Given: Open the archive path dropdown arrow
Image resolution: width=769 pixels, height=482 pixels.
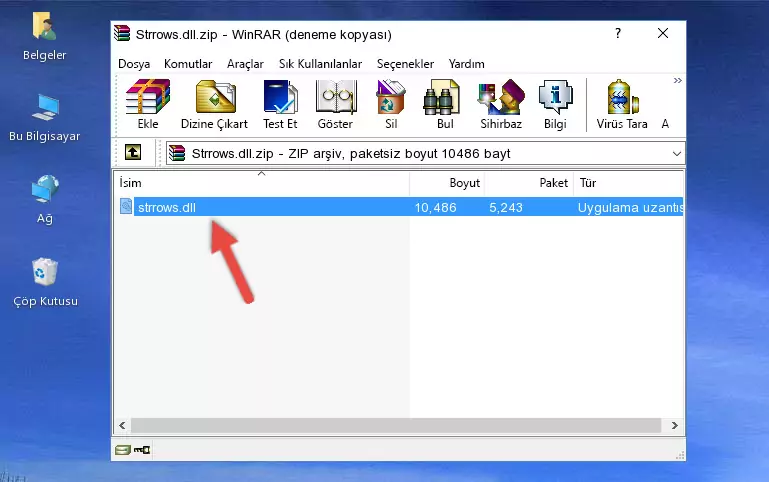Looking at the screenshot, I should pyautogui.click(x=676, y=153).
